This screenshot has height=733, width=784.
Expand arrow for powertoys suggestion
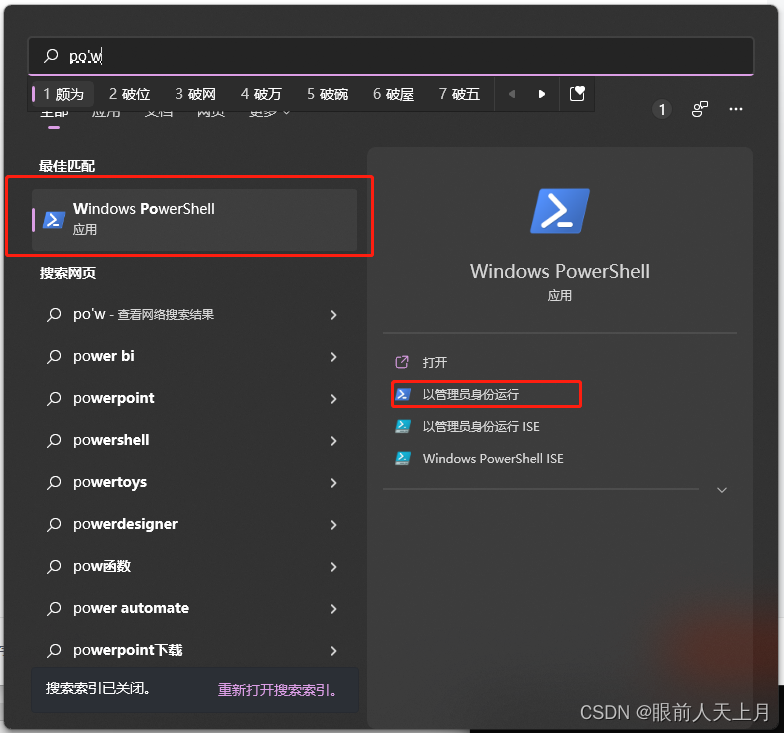pyautogui.click(x=334, y=482)
